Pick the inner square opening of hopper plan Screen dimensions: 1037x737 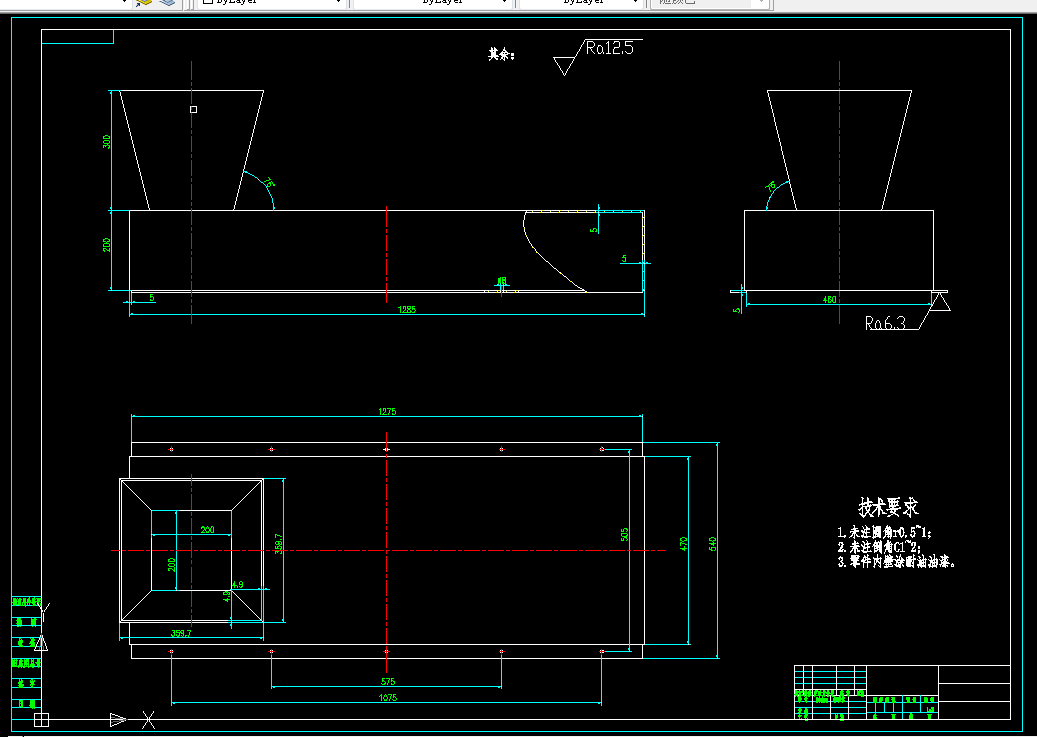click(x=191, y=550)
